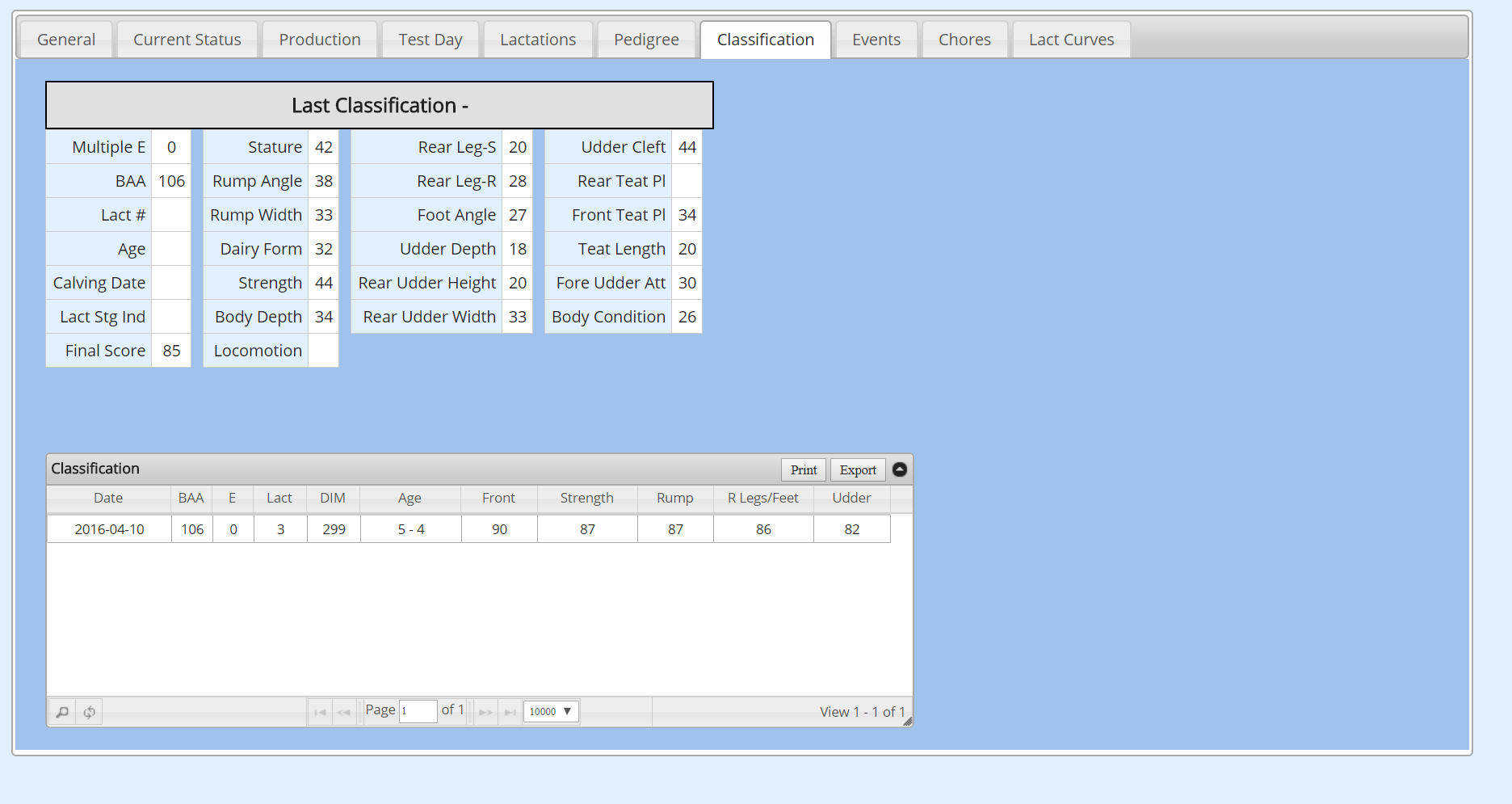This screenshot has width=1512, height=804.
Task: Go to previous page of grid
Action: point(344,712)
